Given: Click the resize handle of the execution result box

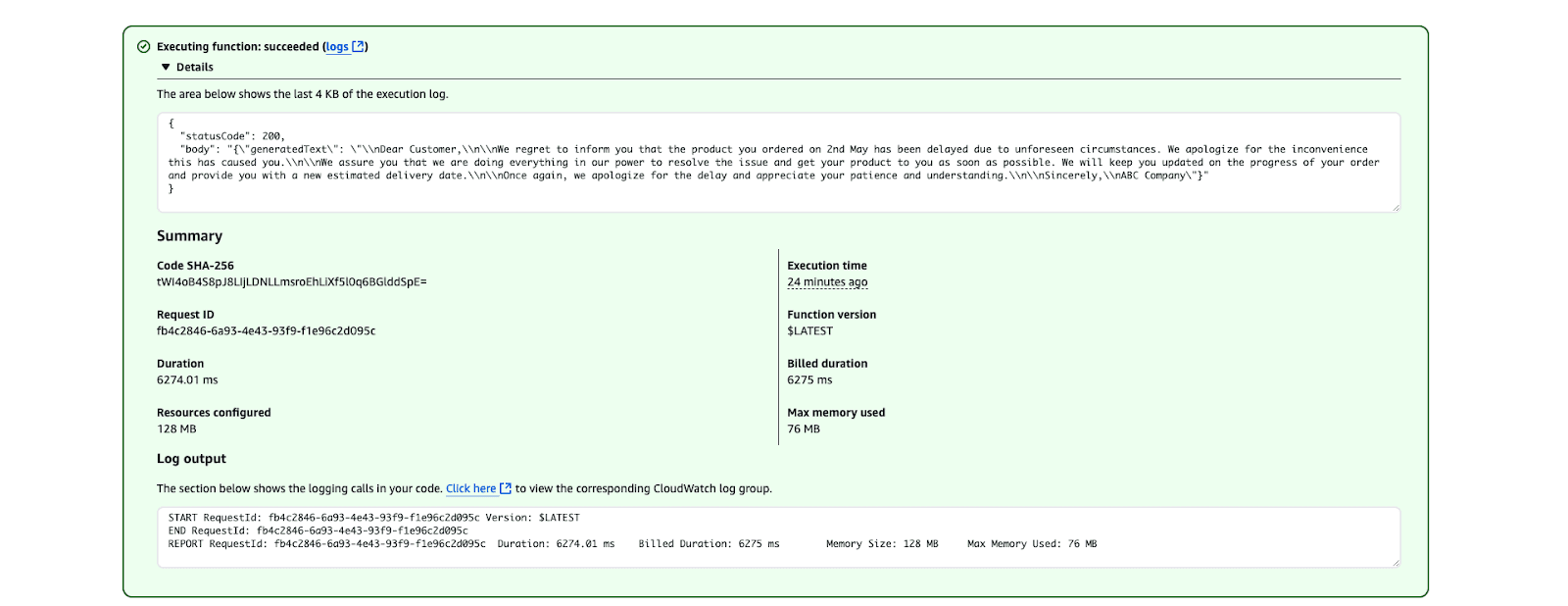Looking at the screenshot, I should pyautogui.click(x=1396, y=207).
